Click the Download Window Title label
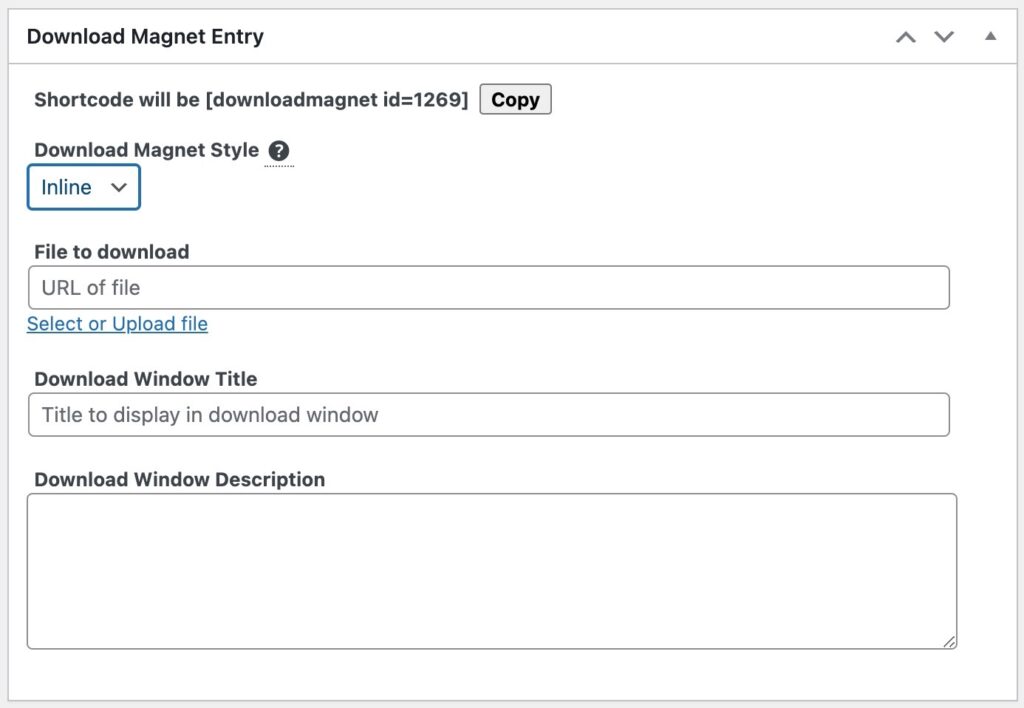 tap(146, 379)
